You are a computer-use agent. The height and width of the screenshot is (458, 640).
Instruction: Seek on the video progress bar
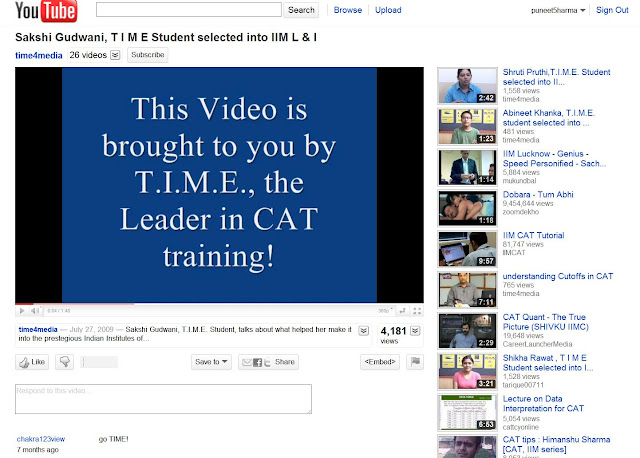(219, 304)
